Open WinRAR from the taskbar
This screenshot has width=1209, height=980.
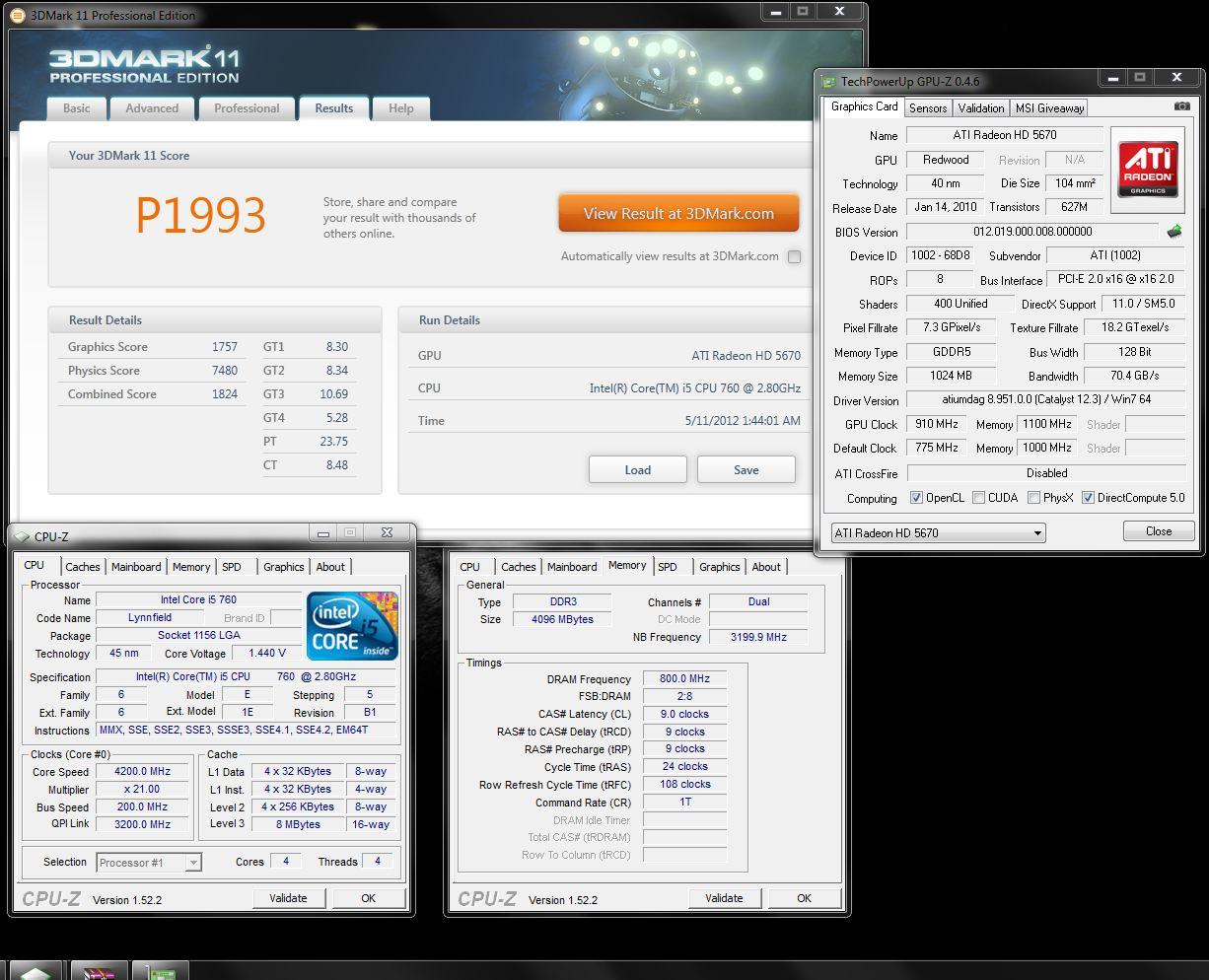tap(98, 971)
